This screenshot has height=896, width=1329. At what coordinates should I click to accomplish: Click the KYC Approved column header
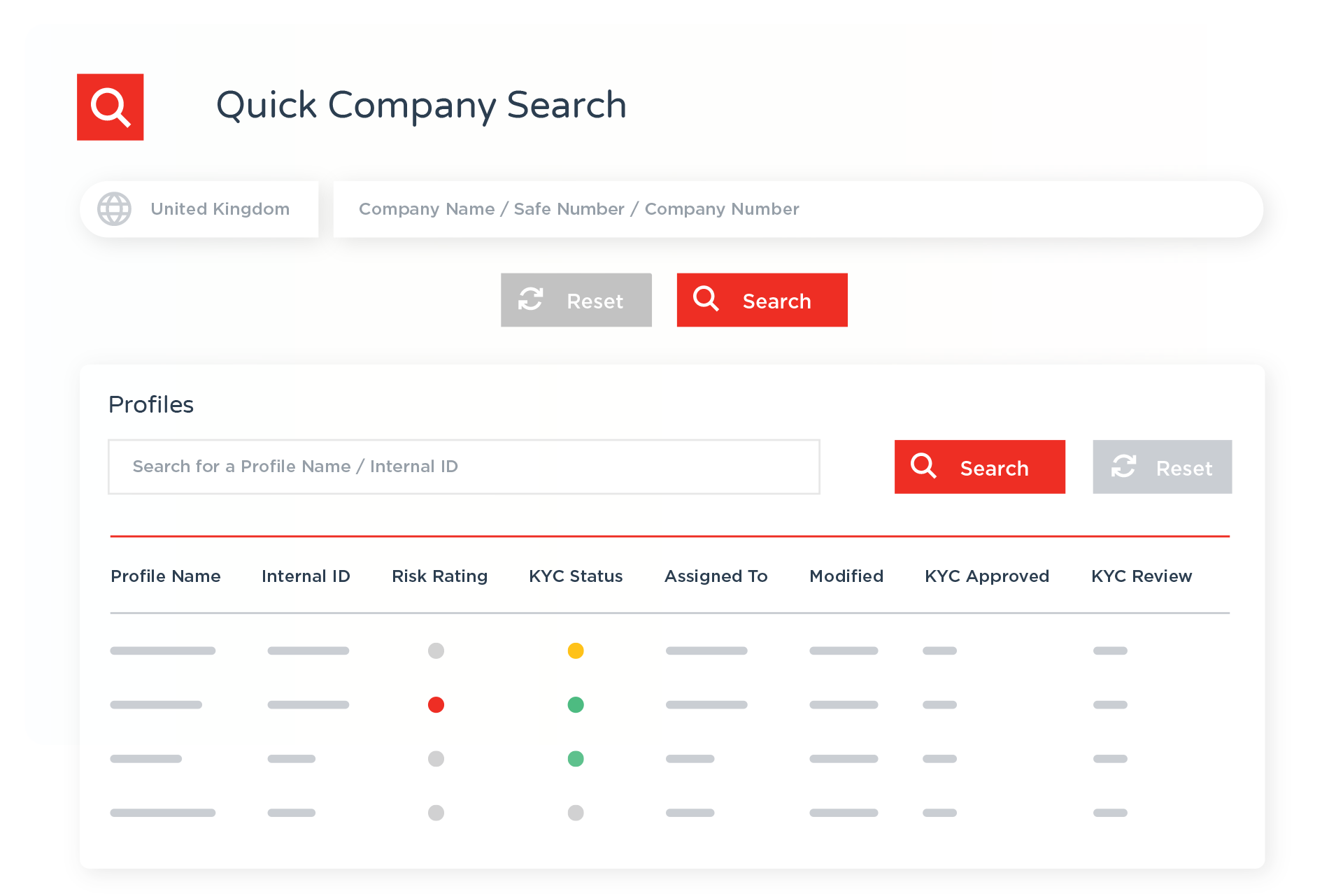pyautogui.click(x=986, y=576)
